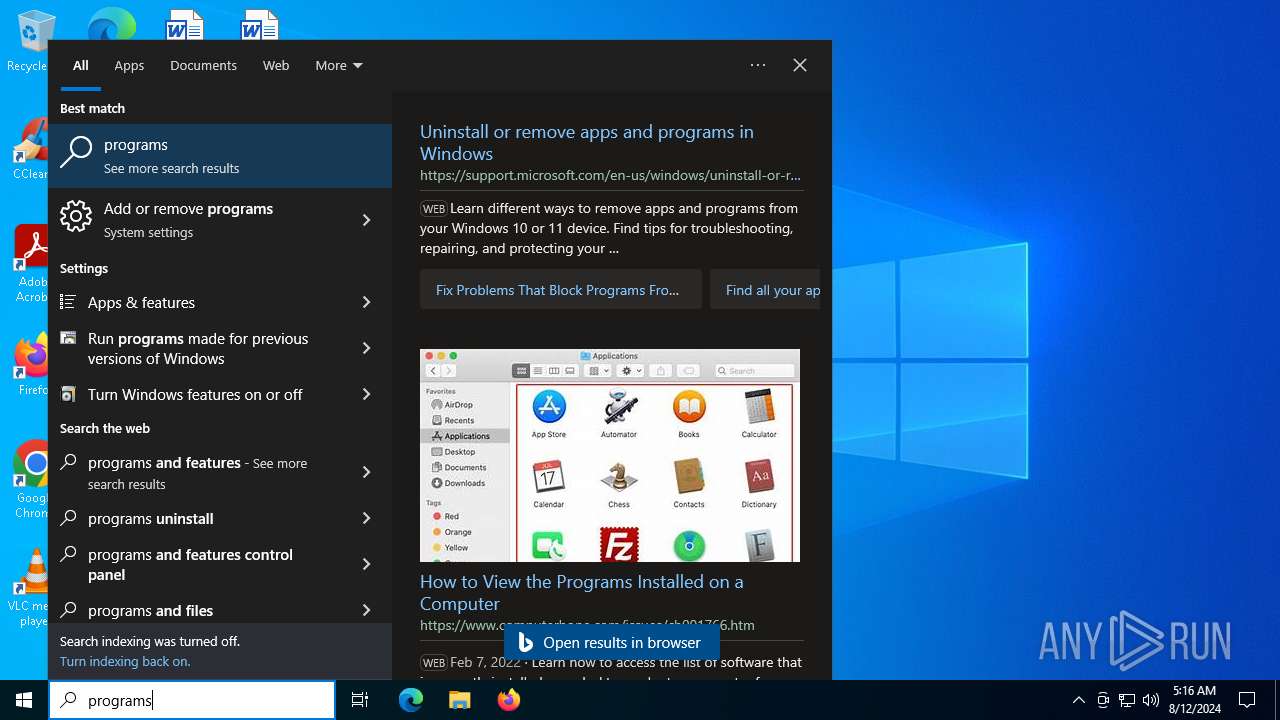Click the Apps & features list icon
Viewport: 1280px width, 720px height.
(68, 302)
